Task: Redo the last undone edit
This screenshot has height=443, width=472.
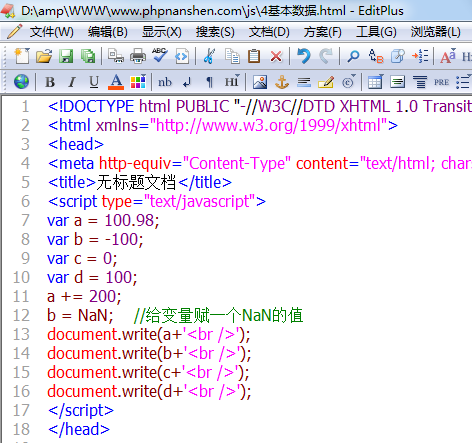Action: pos(326,56)
